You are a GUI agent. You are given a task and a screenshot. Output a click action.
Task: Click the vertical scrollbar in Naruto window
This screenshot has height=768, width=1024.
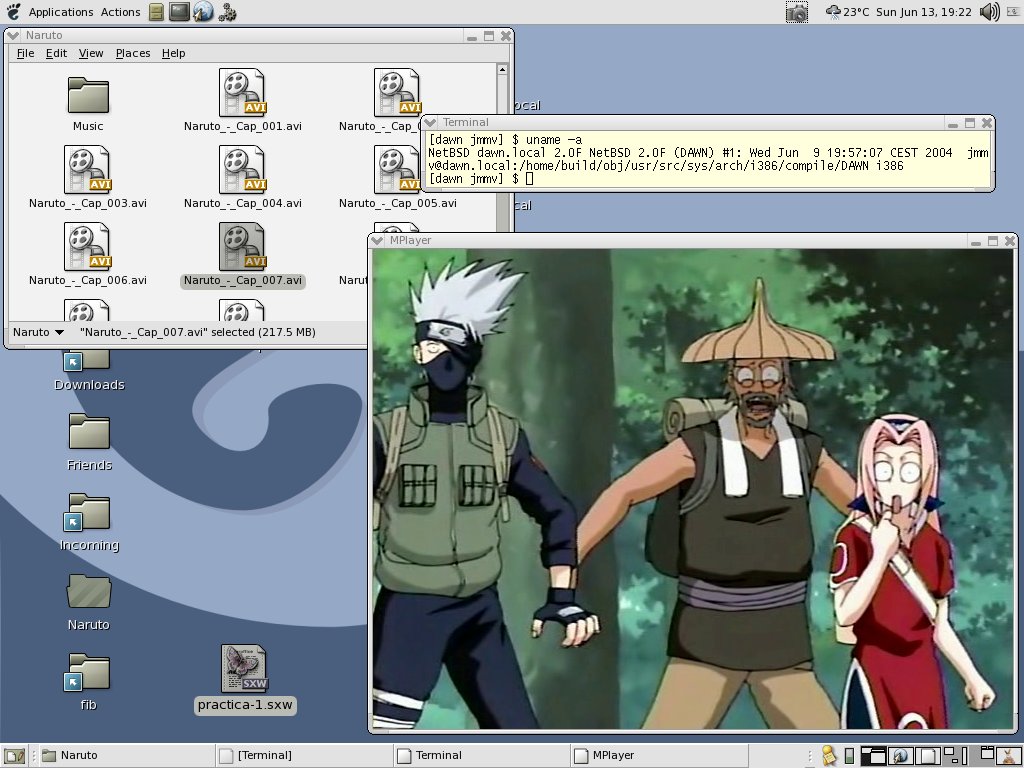tap(502, 147)
